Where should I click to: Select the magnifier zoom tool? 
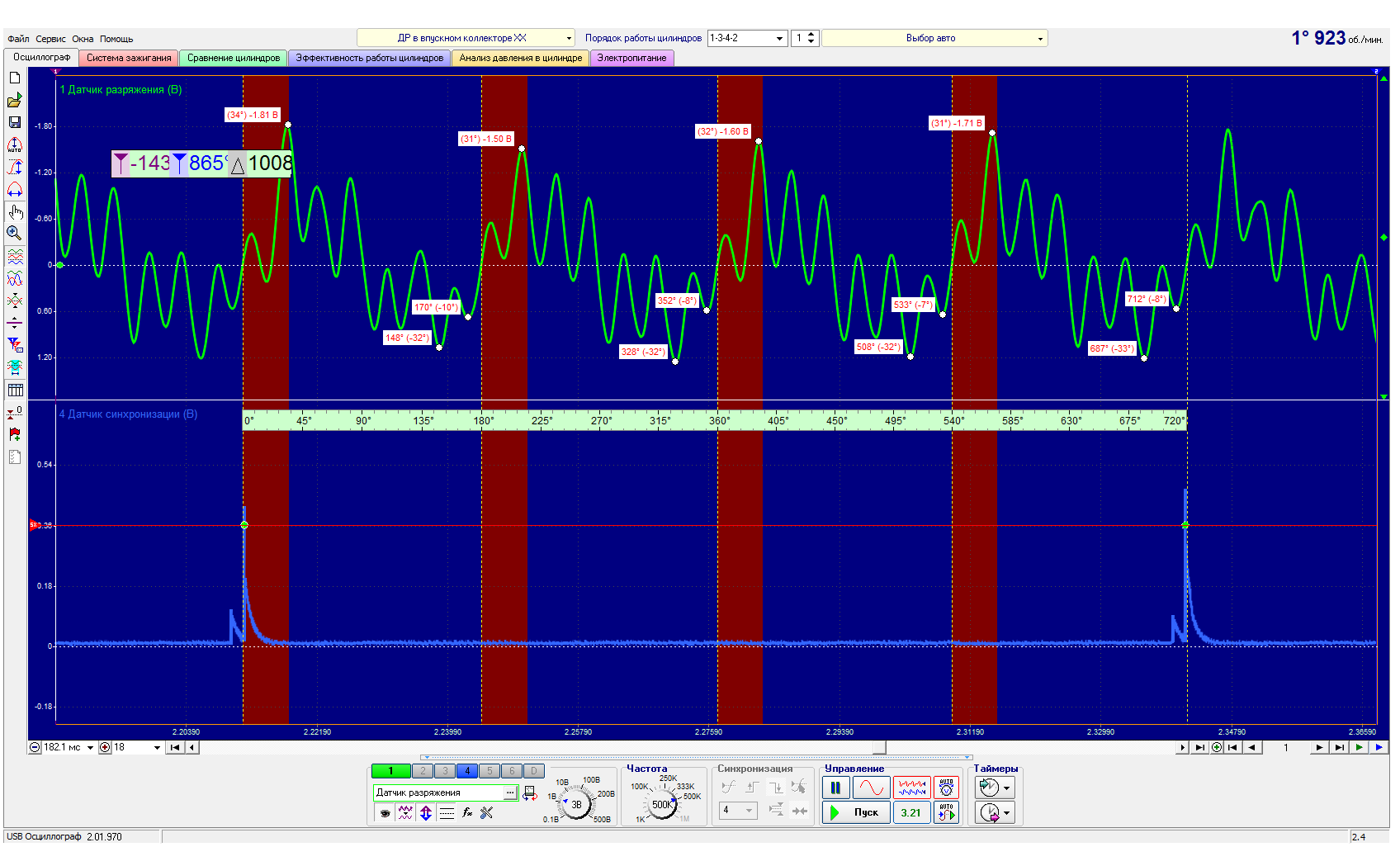click(x=15, y=234)
